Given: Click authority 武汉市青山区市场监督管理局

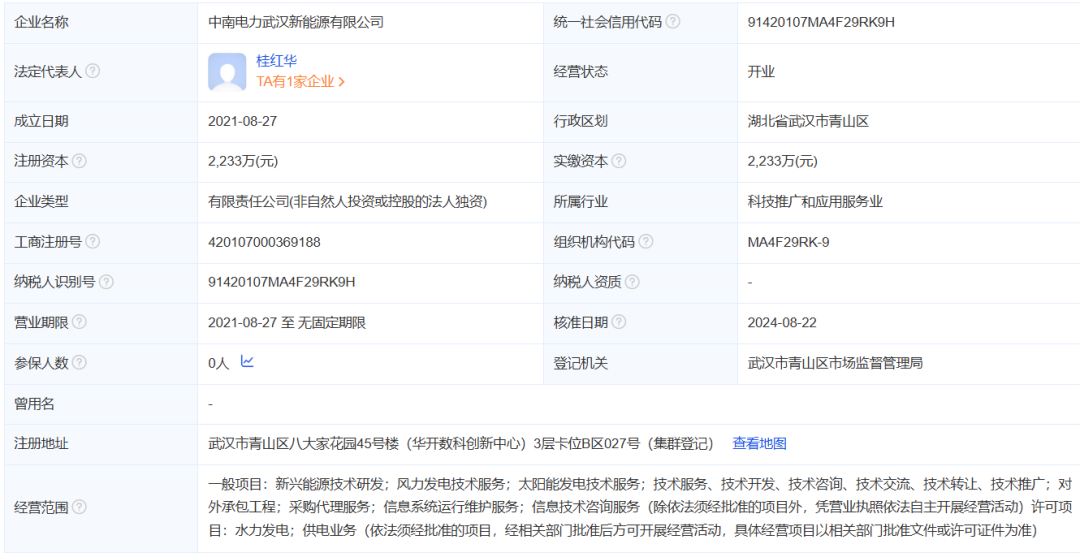Looking at the screenshot, I should point(835,362).
